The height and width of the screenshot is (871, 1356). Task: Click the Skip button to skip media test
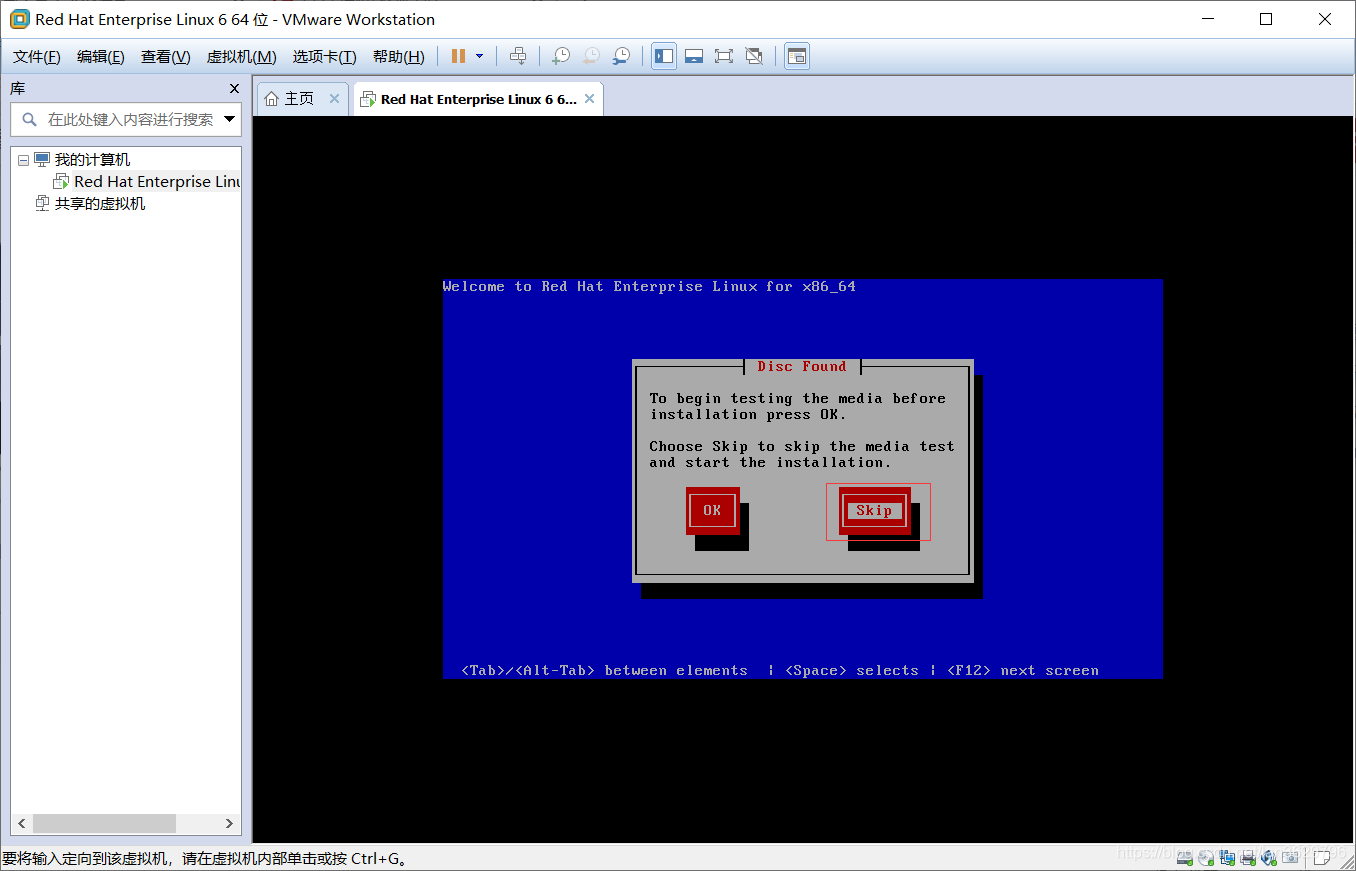(x=874, y=510)
